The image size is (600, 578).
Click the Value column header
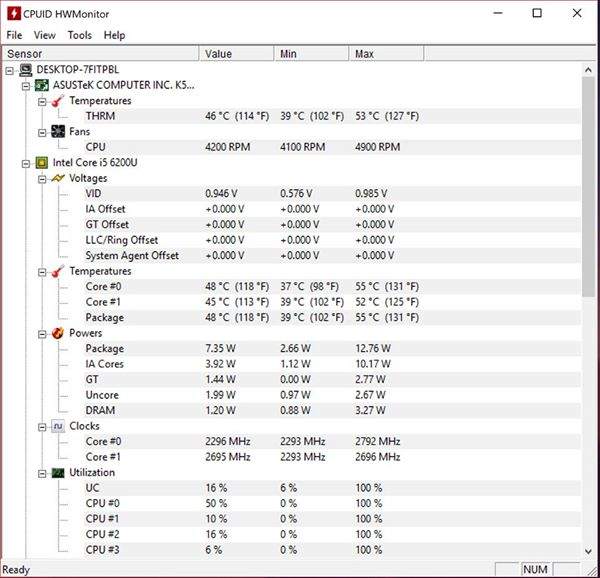(x=218, y=54)
